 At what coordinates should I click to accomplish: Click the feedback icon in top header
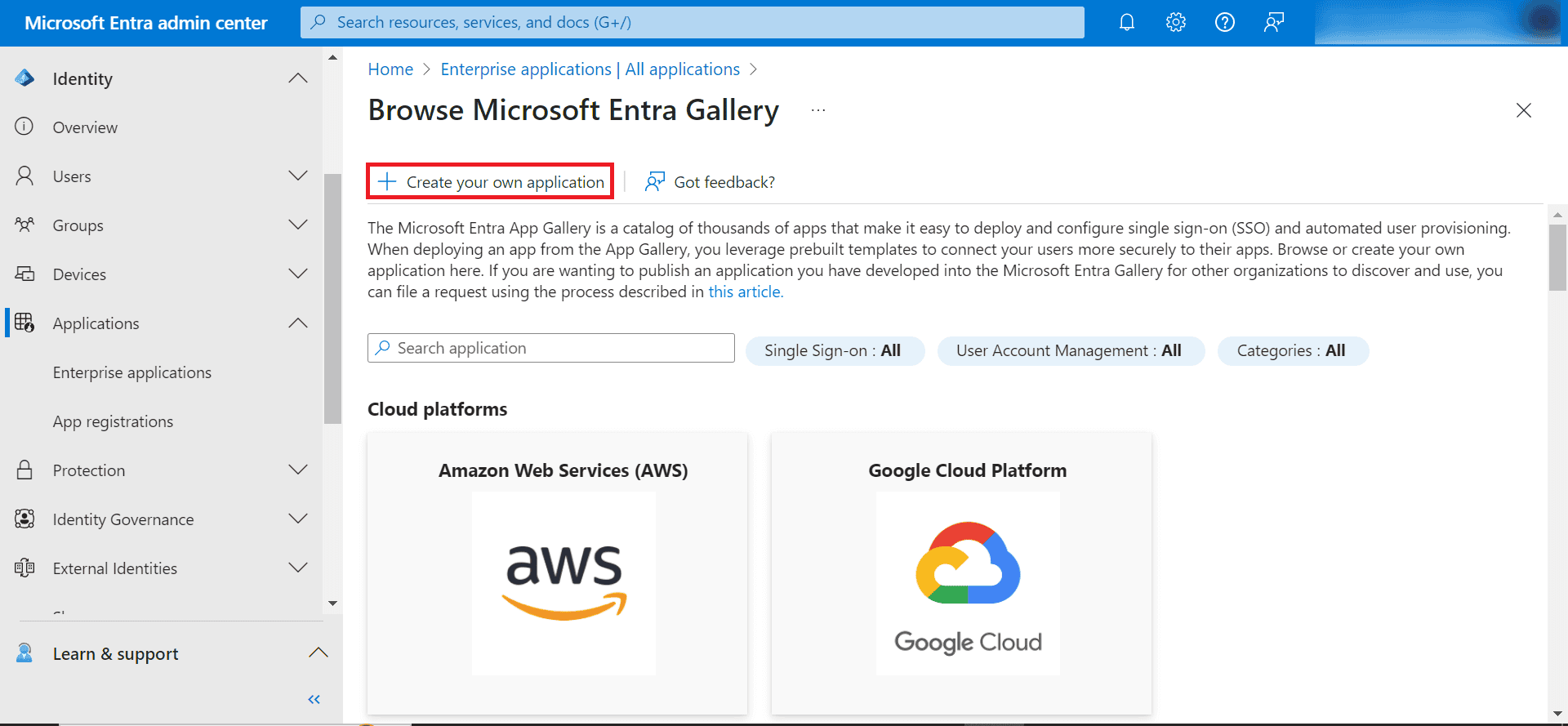point(1273,22)
